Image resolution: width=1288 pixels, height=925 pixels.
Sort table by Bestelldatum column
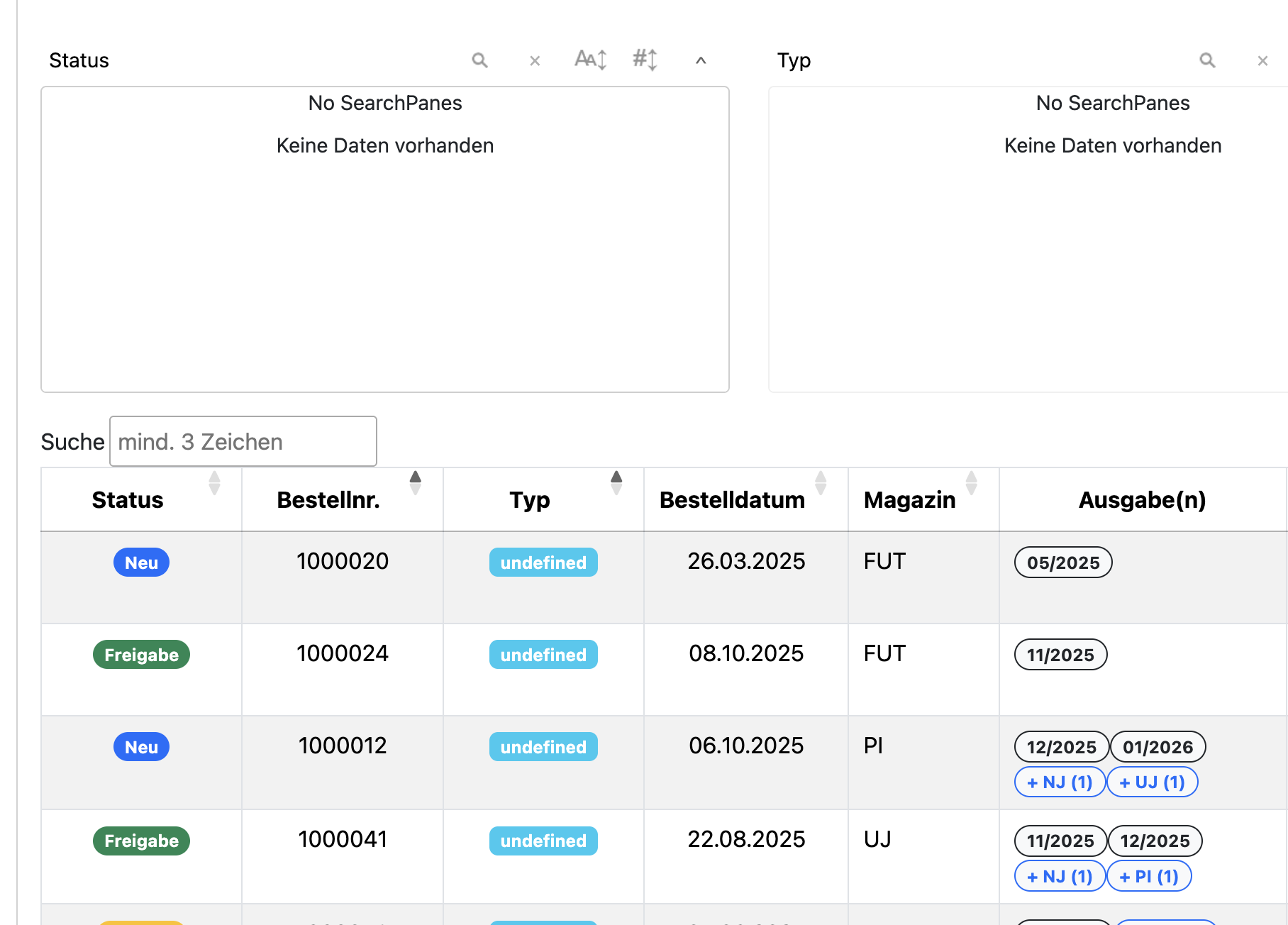point(746,499)
